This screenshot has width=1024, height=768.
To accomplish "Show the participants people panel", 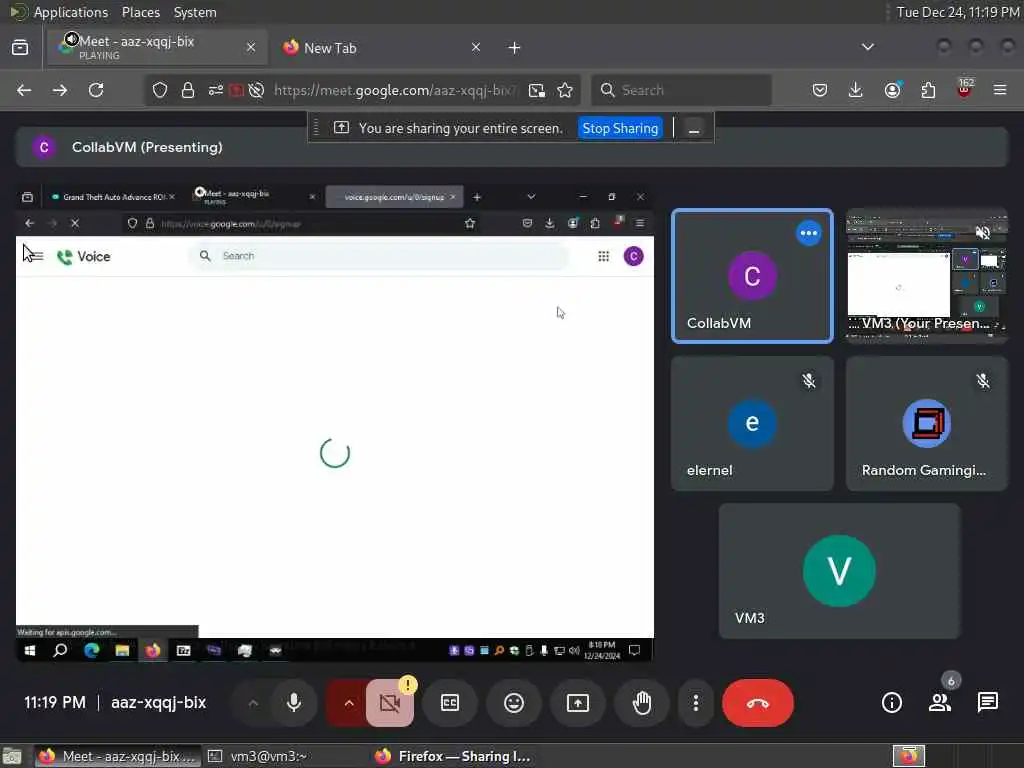I will click(940, 703).
